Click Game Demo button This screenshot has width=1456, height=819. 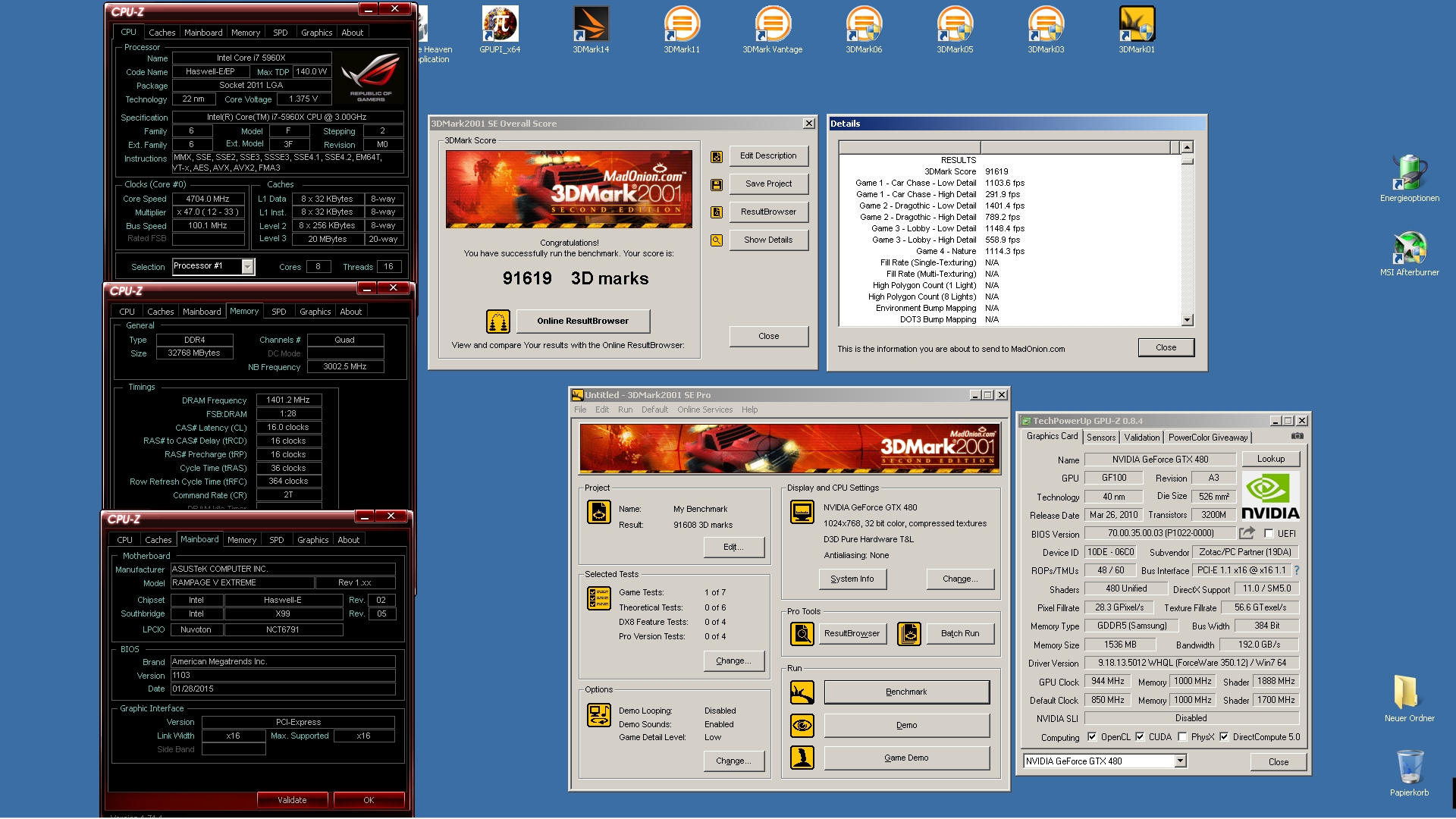(906, 758)
